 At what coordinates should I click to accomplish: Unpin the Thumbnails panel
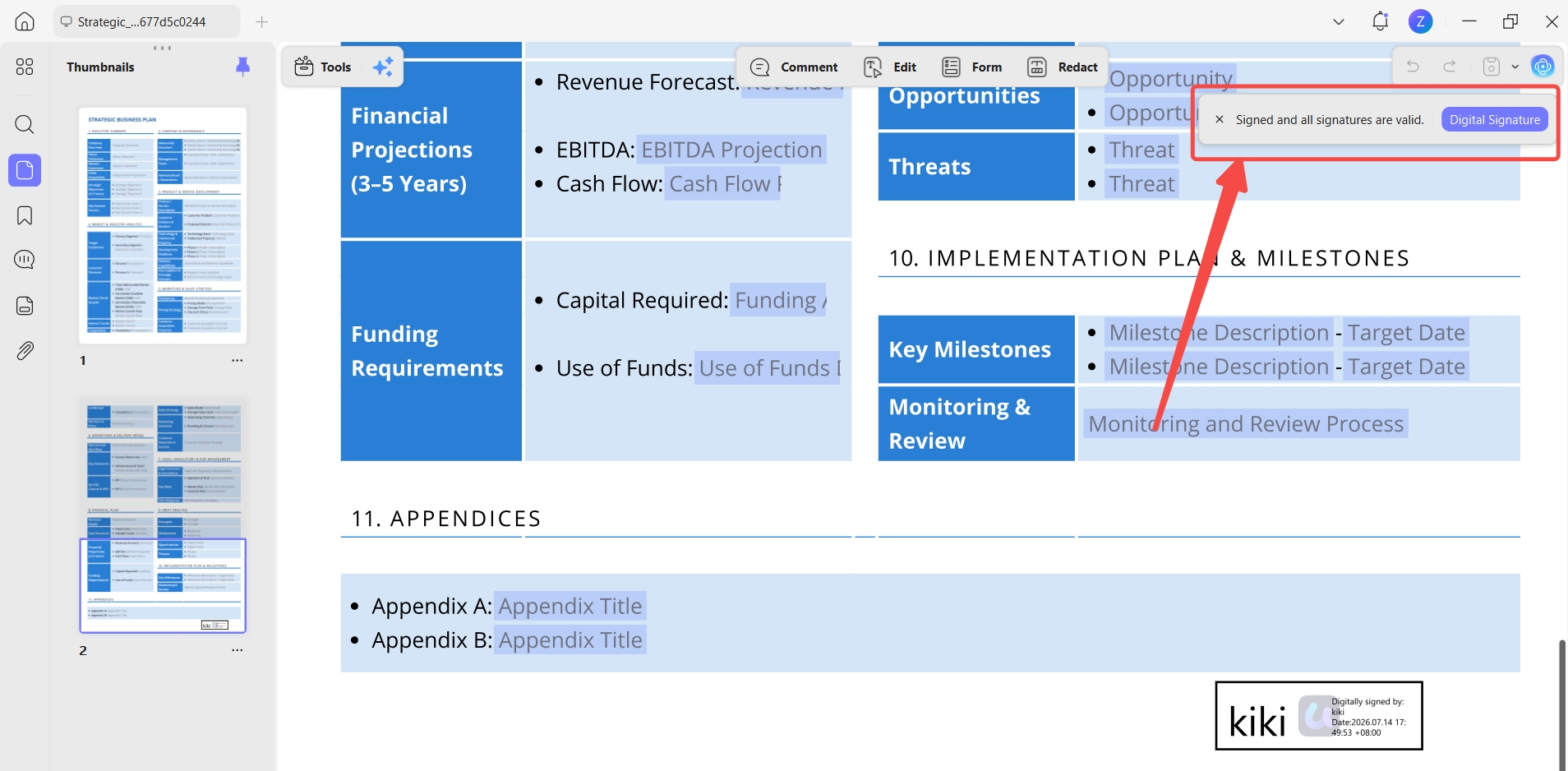(242, 67)
